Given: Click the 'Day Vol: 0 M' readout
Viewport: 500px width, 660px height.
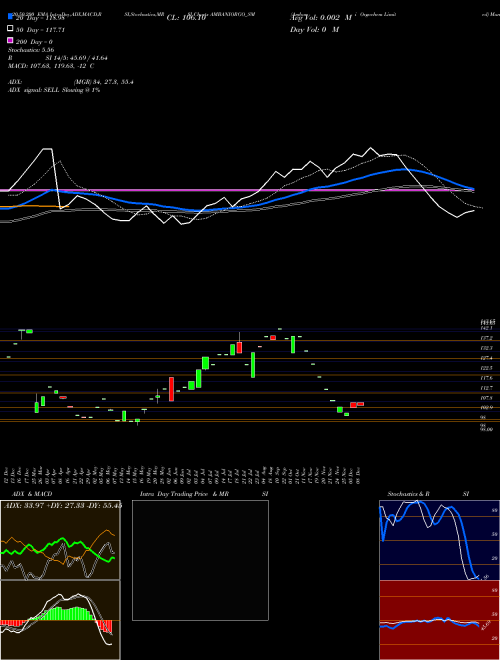Looking at the screenshot, I should tap(314, 29).
